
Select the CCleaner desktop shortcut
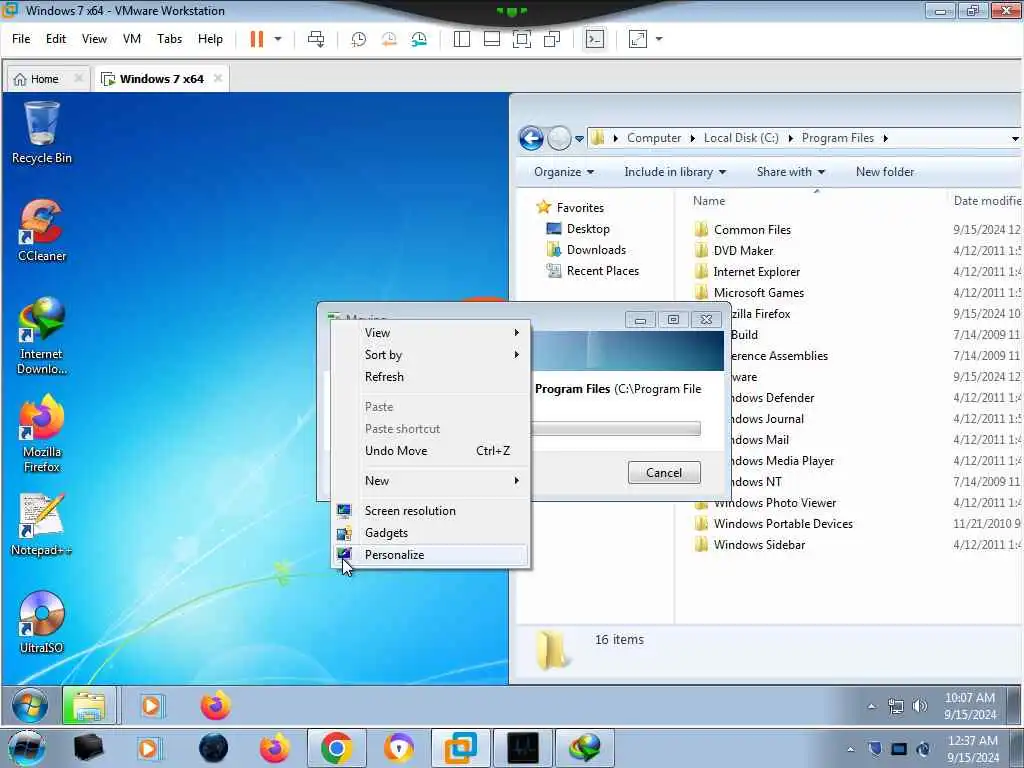coord(42,231)
